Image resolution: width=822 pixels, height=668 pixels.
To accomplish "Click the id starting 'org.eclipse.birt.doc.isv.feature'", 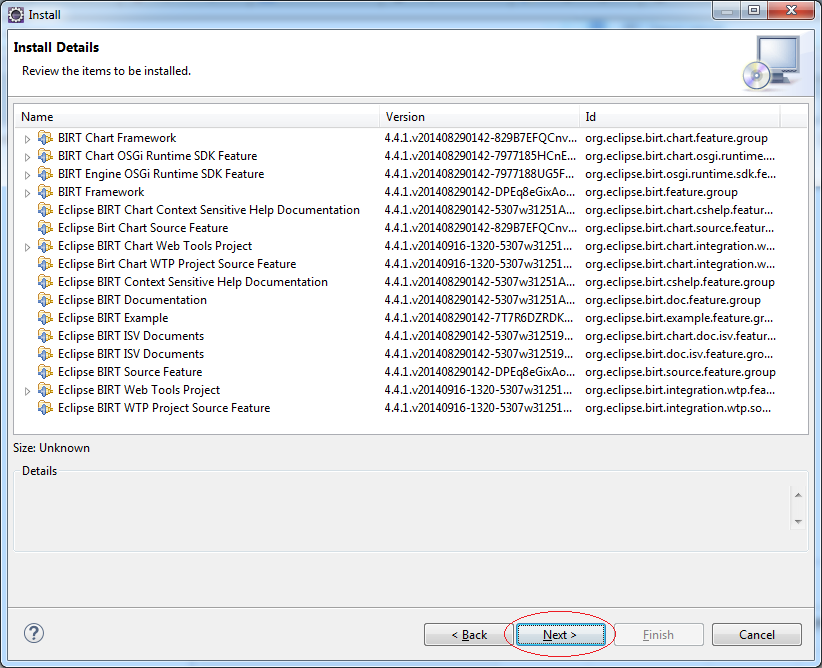I will [x=679, y=354].
